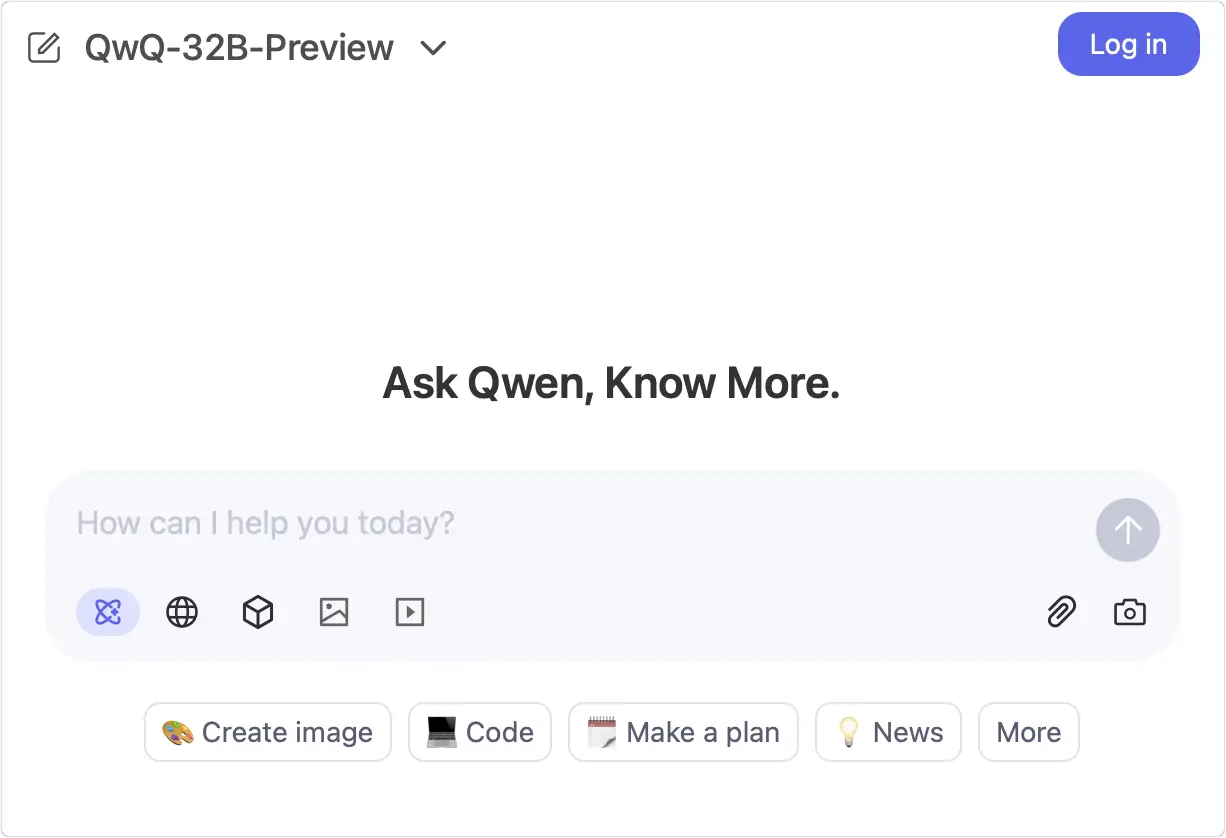Select the Create image suggestion
Viewport: 1226px width, 838px height.
[x=268, y=732]
